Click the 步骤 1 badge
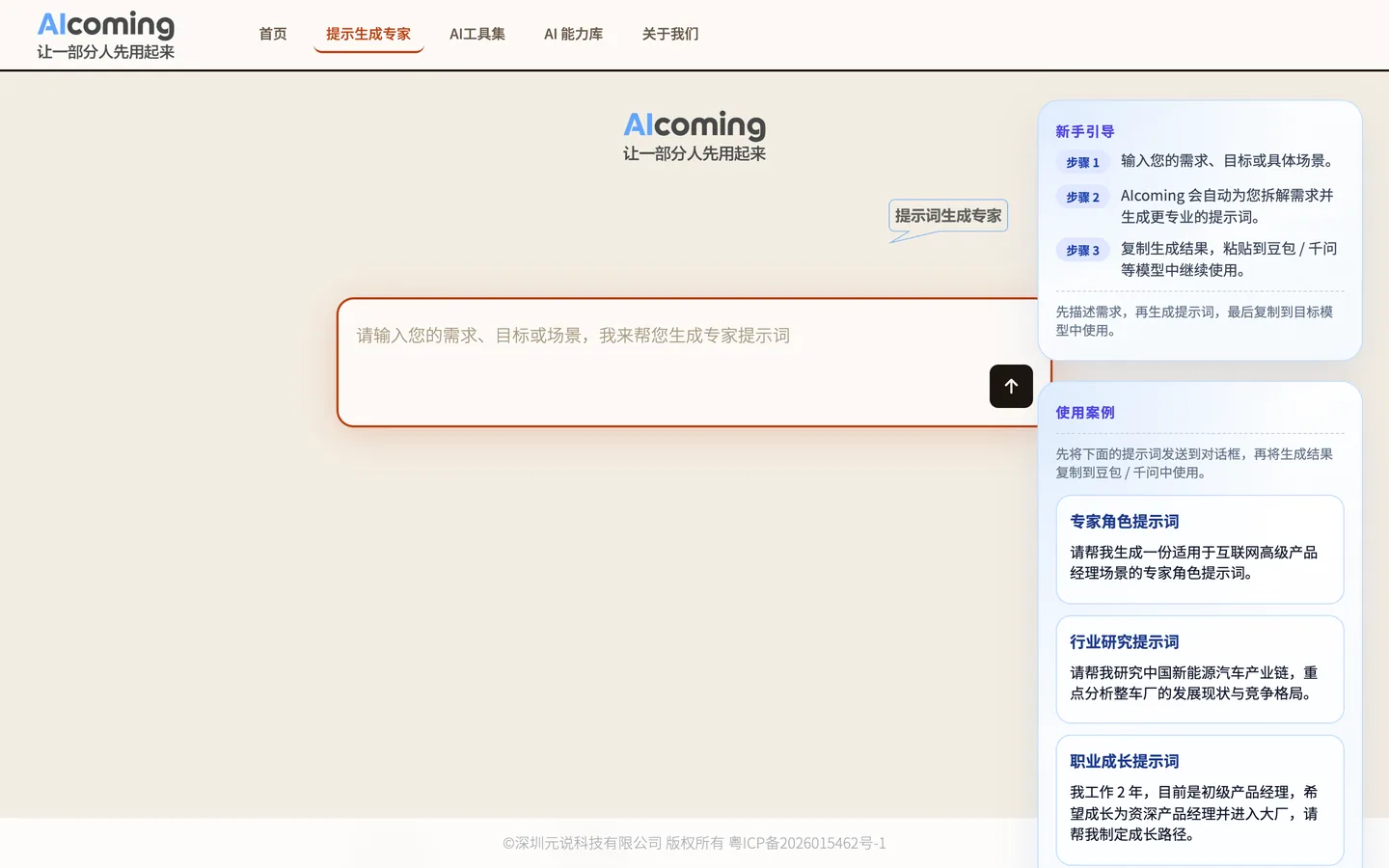Image resolution: width=1389 pixels, height=868 pixels. pyautogui.click(x=1082, y=162)
